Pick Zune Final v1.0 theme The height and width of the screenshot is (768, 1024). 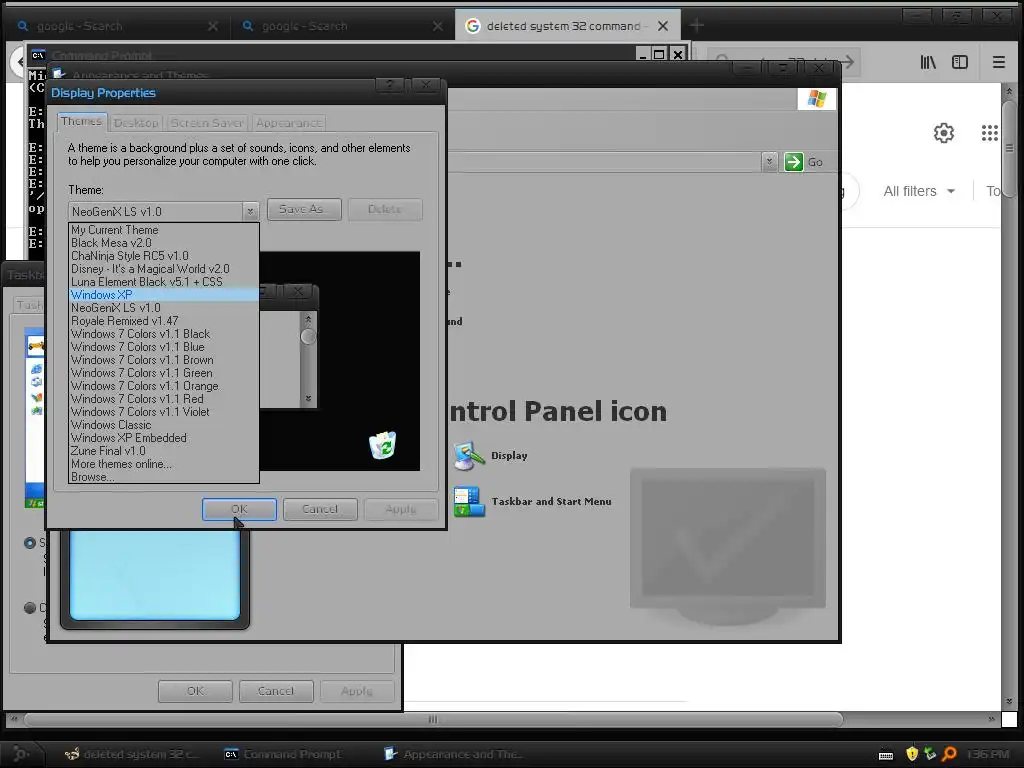click(163, 451)
